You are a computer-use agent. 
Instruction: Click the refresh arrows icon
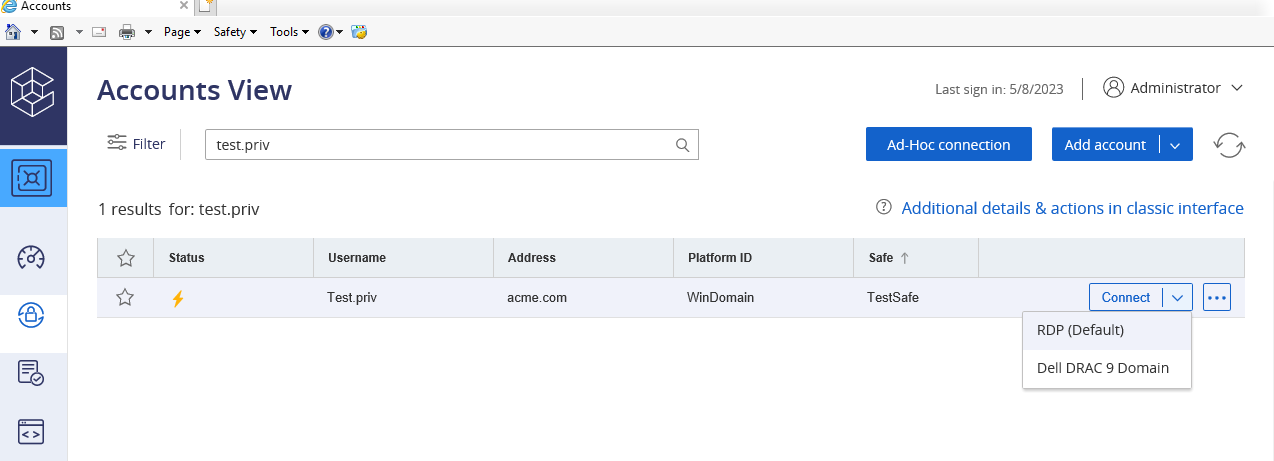coord(1229,144)
